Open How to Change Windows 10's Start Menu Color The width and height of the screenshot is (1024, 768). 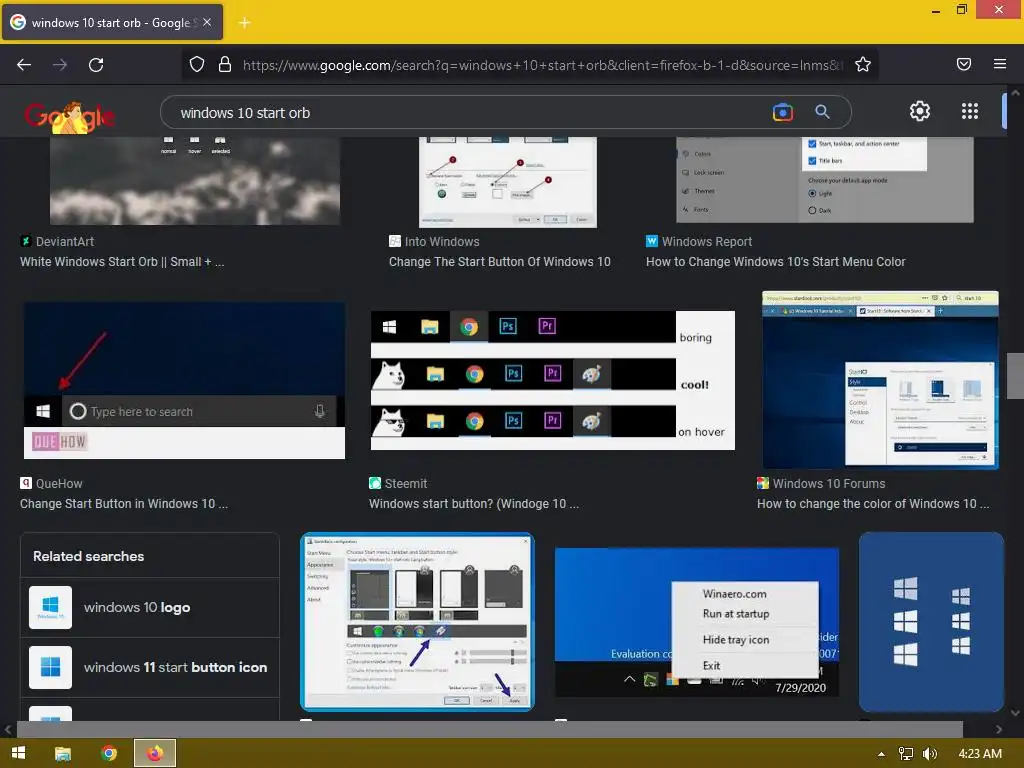[x=775, y=262]
